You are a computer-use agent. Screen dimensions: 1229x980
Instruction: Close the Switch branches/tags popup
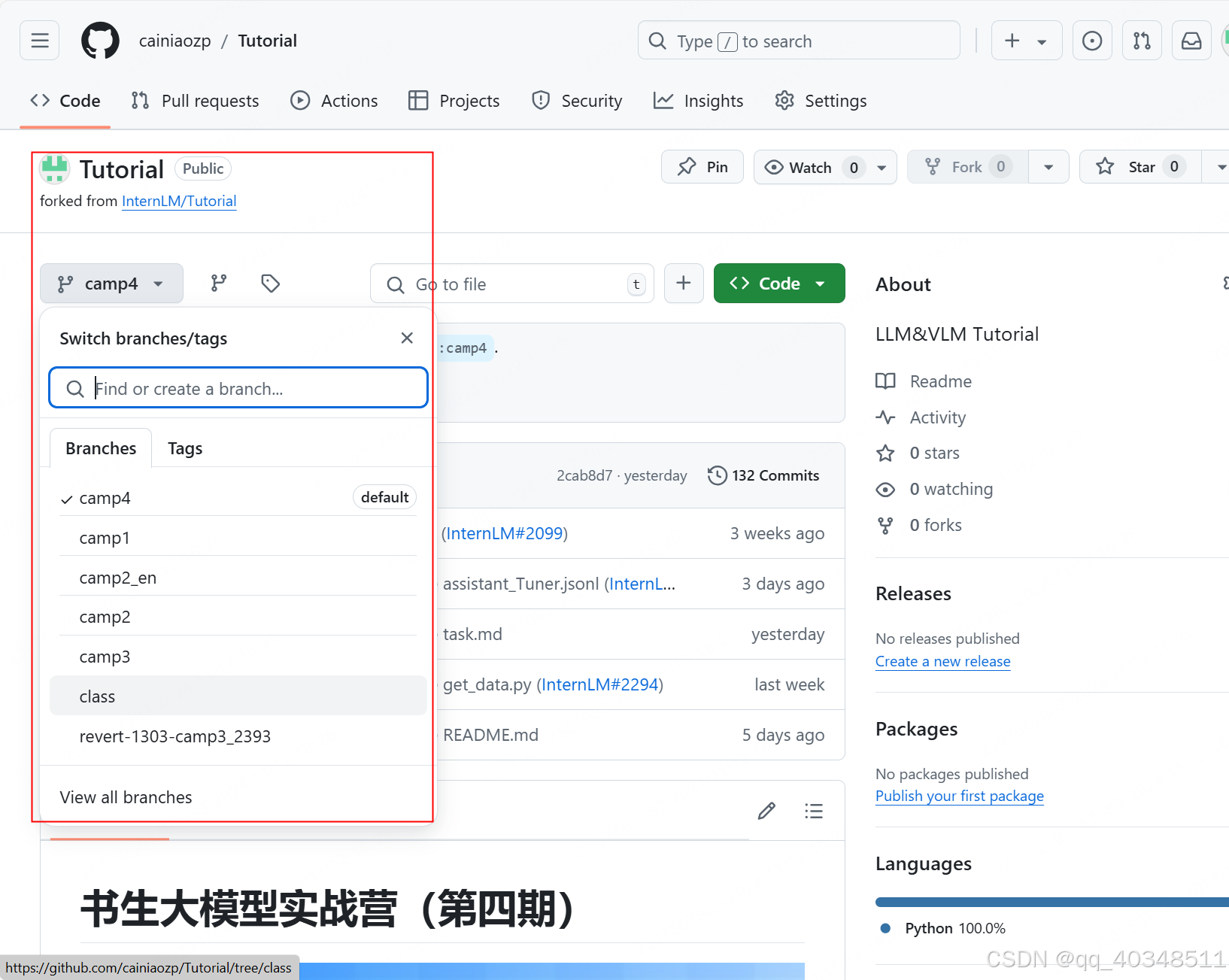pos(407,338)
